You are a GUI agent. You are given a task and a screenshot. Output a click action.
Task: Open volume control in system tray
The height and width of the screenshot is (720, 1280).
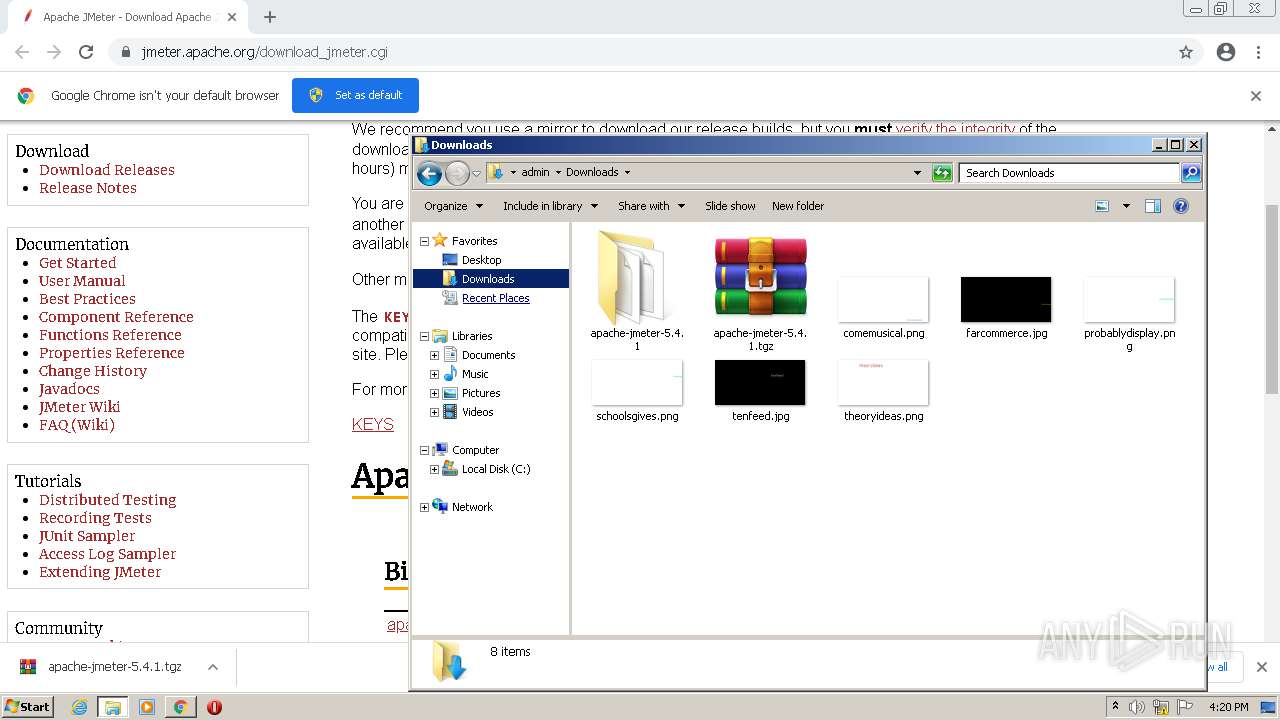coord(1137,707)
